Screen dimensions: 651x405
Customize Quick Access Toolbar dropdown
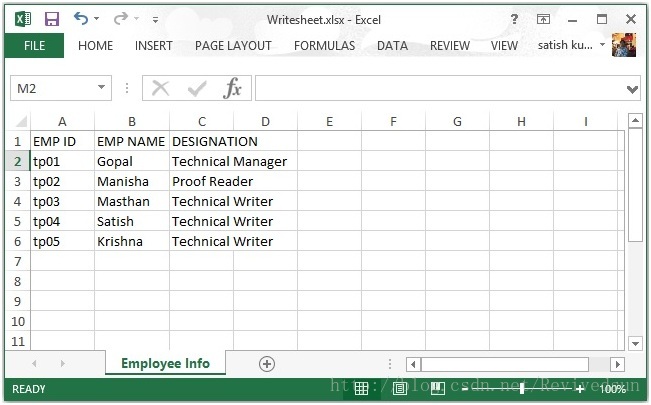click(x=155, y=19)
